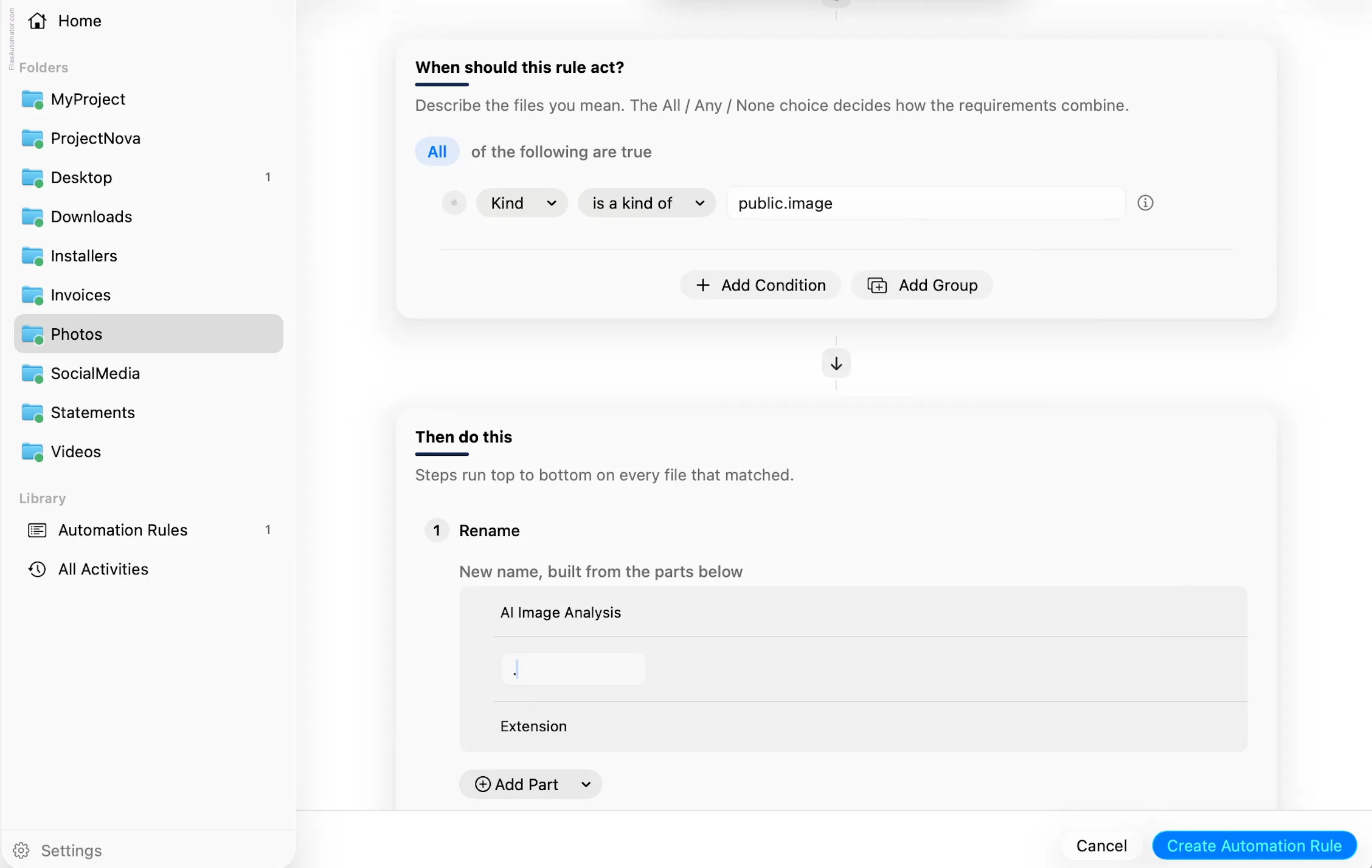Click the public.image value field
The height and width of the screenshot is (868, 1372).
926,203
